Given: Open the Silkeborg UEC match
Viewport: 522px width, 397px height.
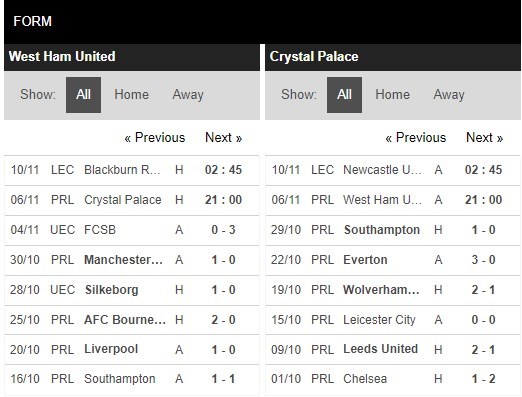Looking at the screenshot, I should (132, 290).
